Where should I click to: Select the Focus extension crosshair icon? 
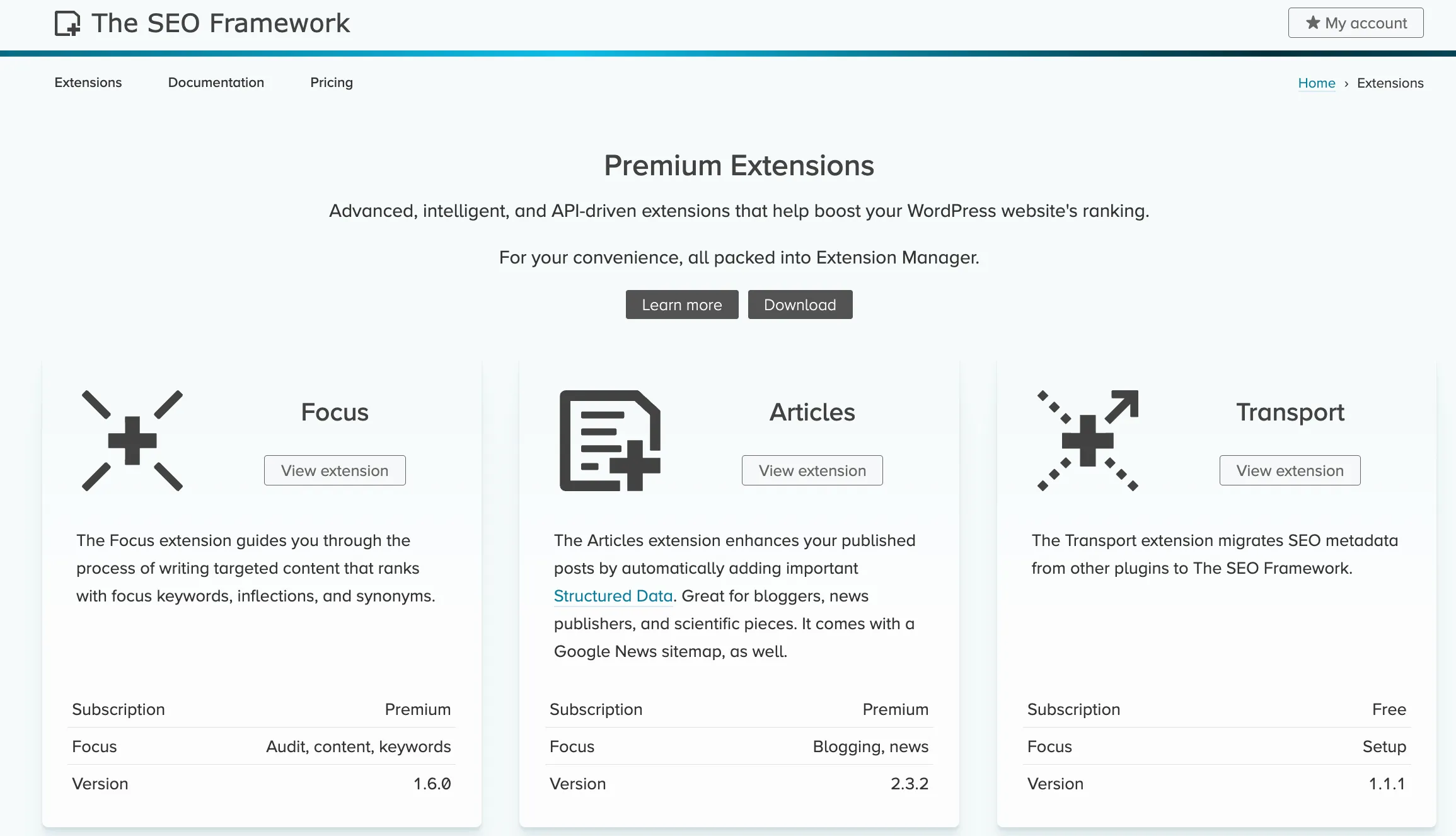pyautogui.click(x=132, y=441)
